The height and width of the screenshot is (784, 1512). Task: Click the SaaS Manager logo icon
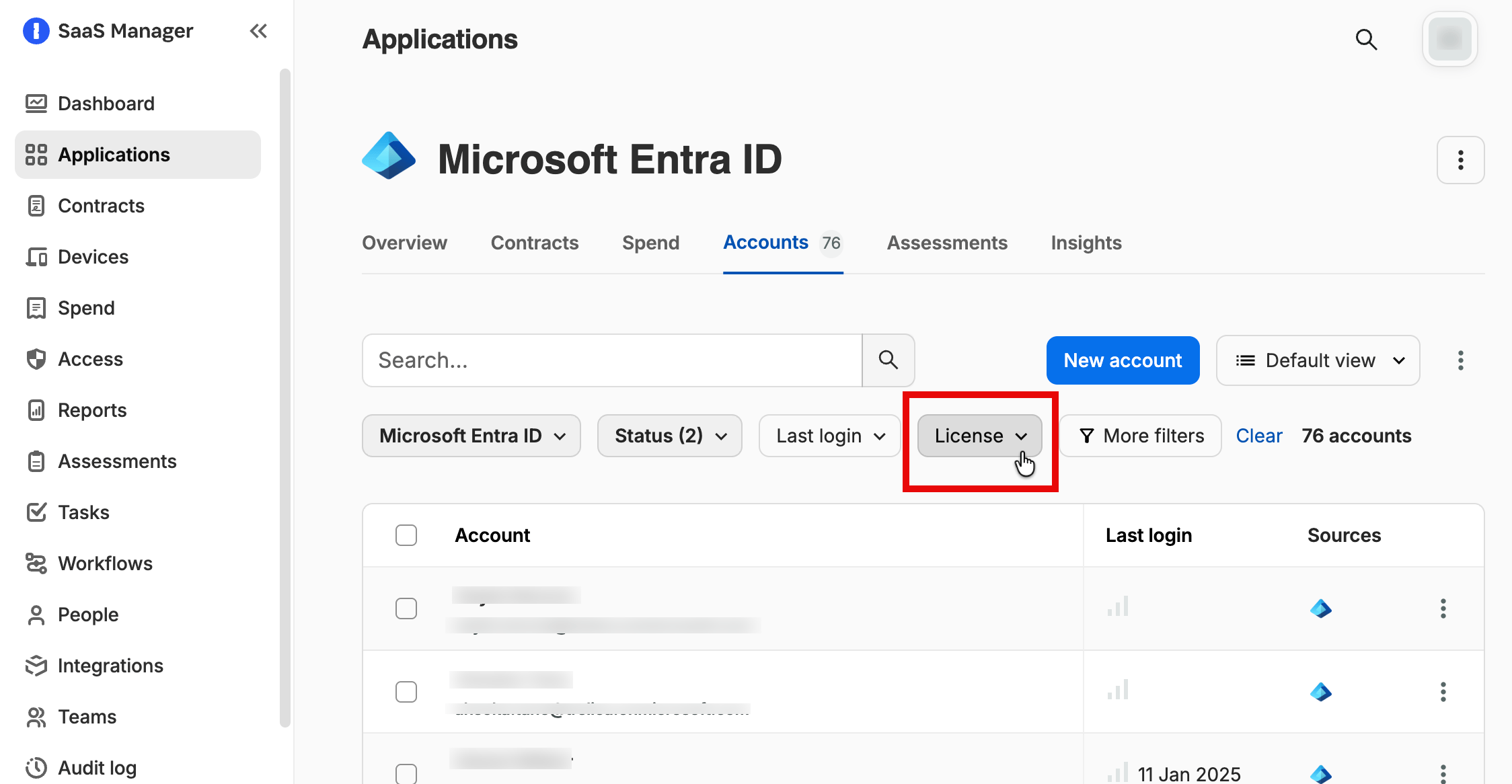click(x=36, y=31)
